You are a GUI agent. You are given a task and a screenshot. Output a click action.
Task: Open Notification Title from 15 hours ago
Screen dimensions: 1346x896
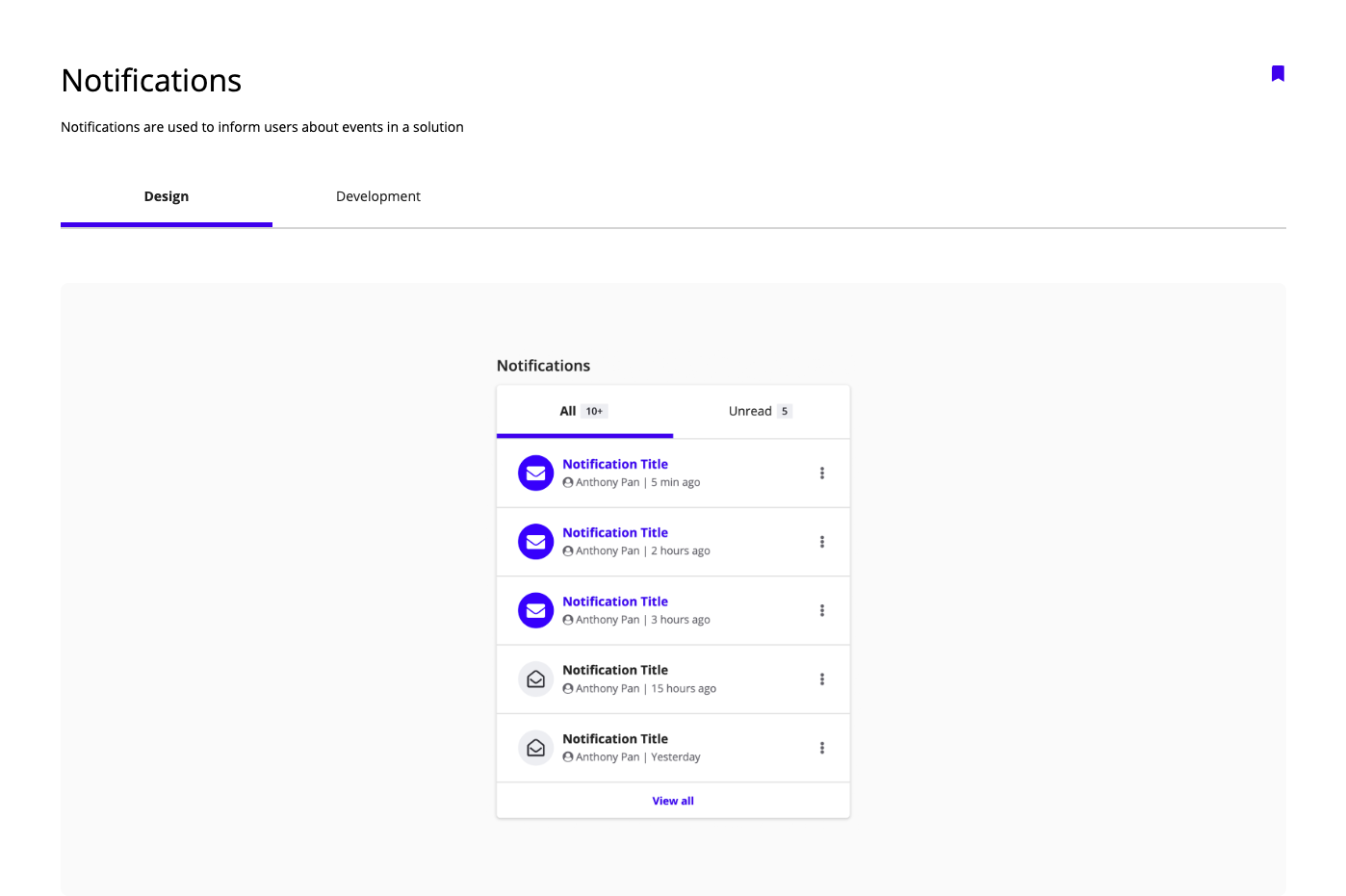click(x=615, y=670)
